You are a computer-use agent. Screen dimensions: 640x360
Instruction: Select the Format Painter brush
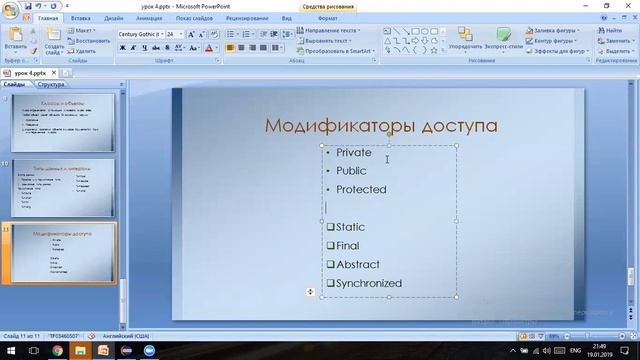34,51
